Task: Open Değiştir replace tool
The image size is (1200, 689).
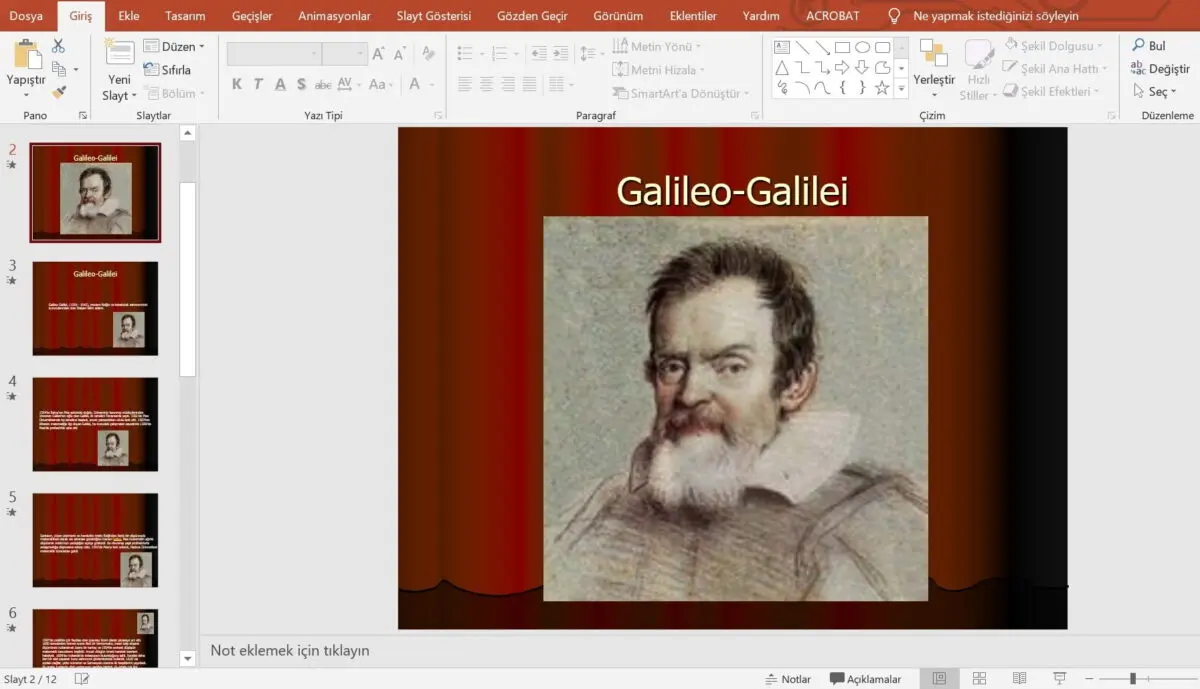Action: 1160,69
